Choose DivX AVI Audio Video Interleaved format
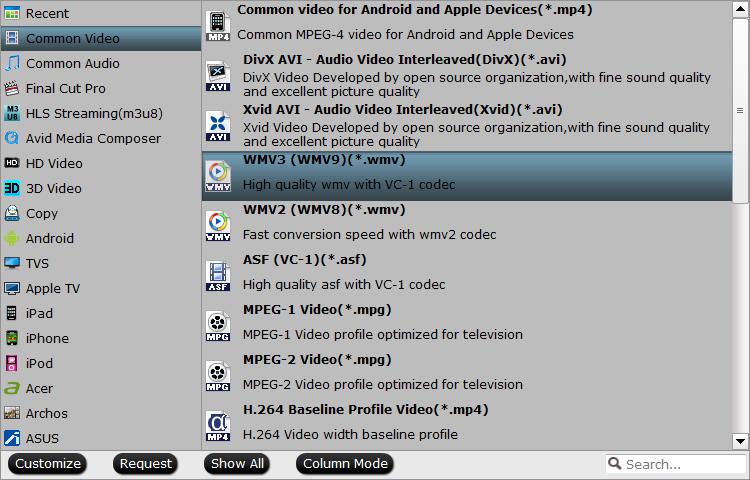Image resolution: width=750 pixels, height=480 pixels. tap(467, 76)
